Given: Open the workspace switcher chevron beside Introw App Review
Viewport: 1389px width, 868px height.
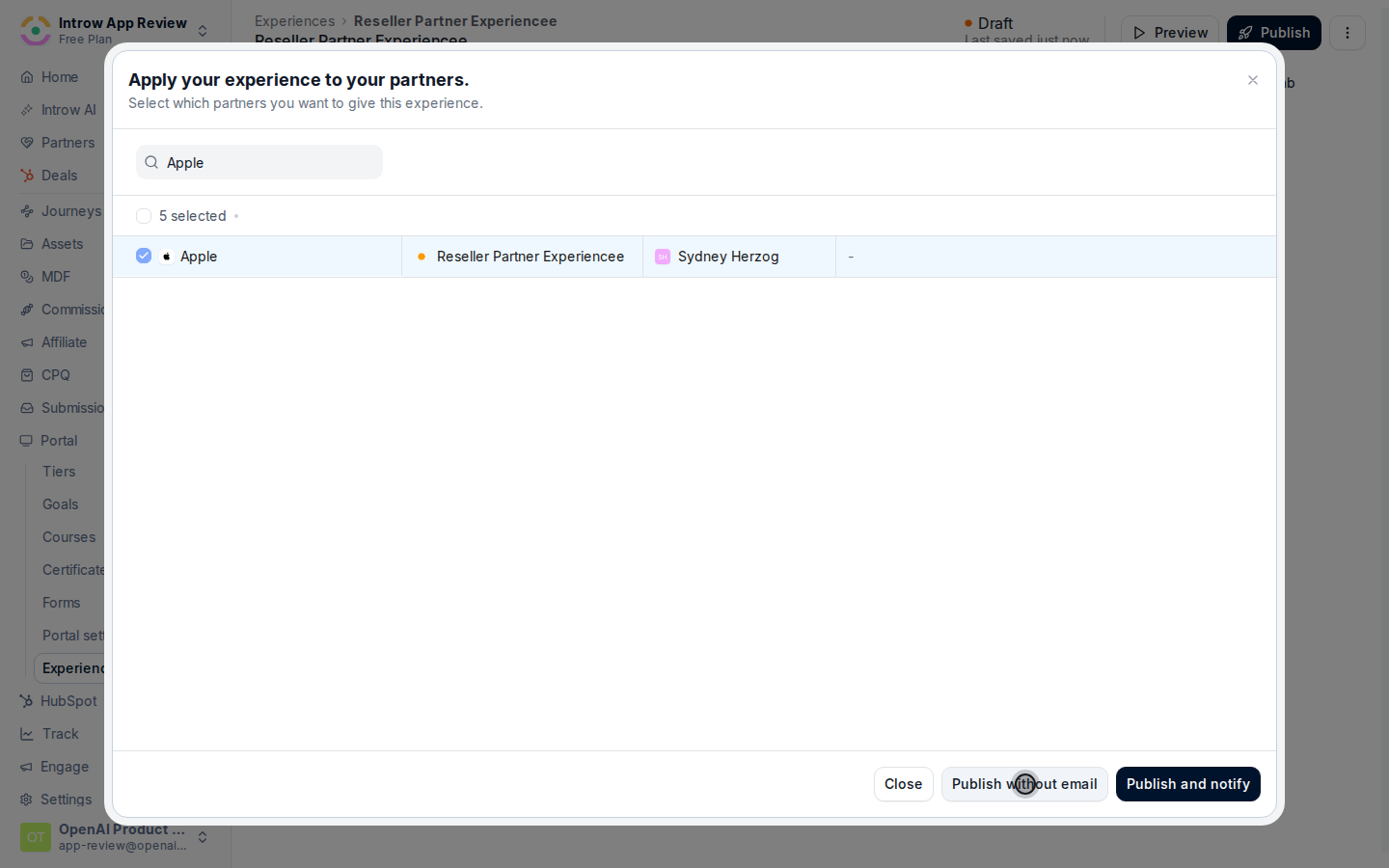Looking at the screenshot, I should point(203,31).
